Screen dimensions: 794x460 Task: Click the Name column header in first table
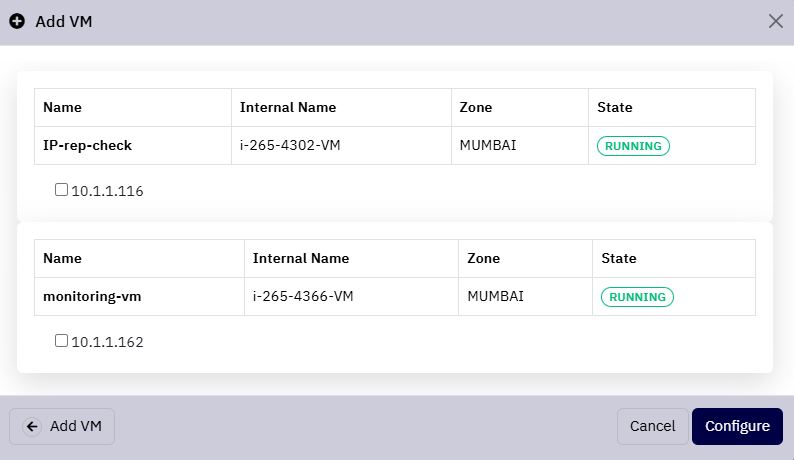[x=62, y=107]
